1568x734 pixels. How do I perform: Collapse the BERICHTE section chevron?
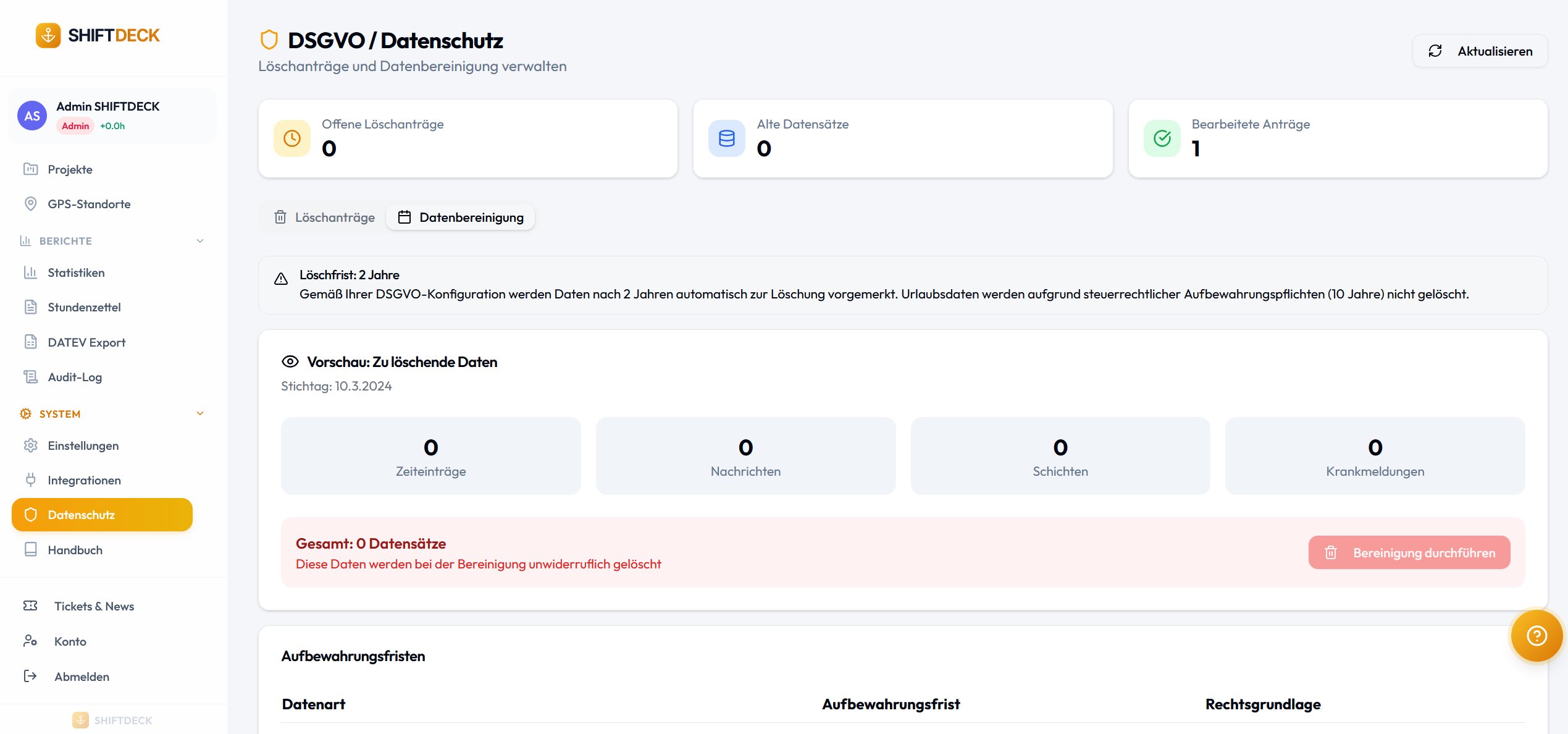click(200, 241)
